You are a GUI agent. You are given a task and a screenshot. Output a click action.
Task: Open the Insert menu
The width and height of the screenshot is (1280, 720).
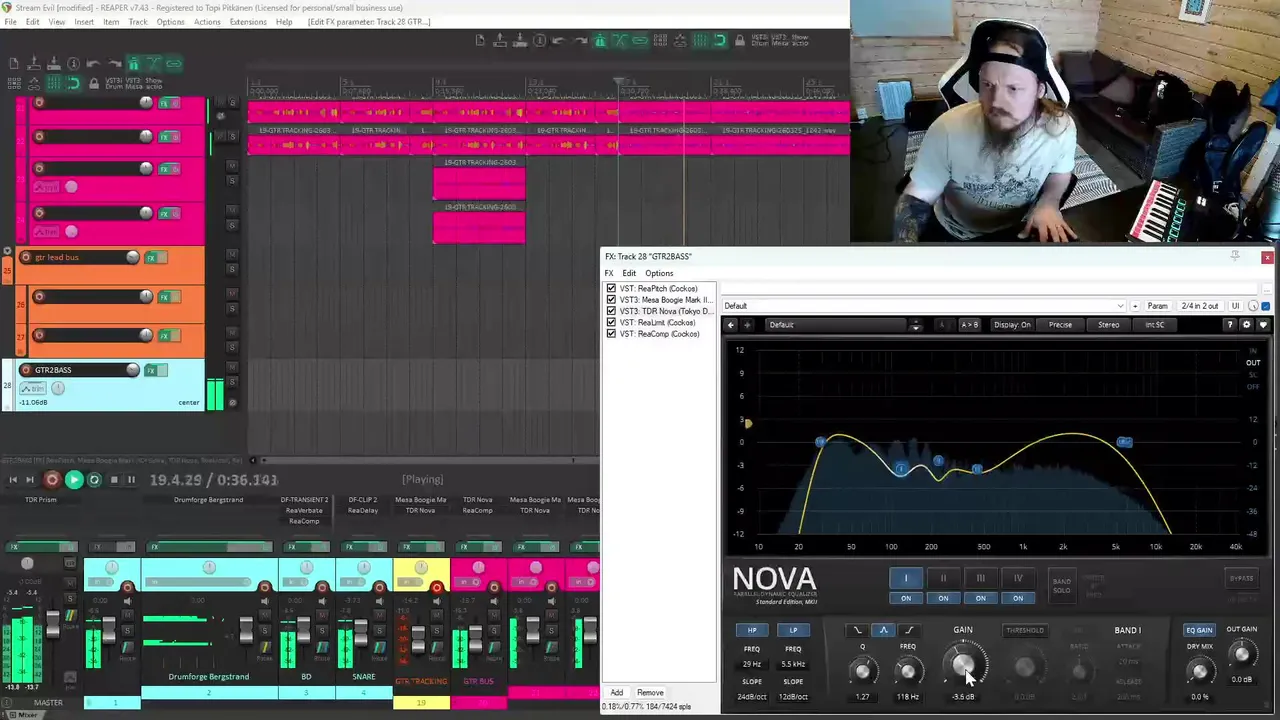84,22
